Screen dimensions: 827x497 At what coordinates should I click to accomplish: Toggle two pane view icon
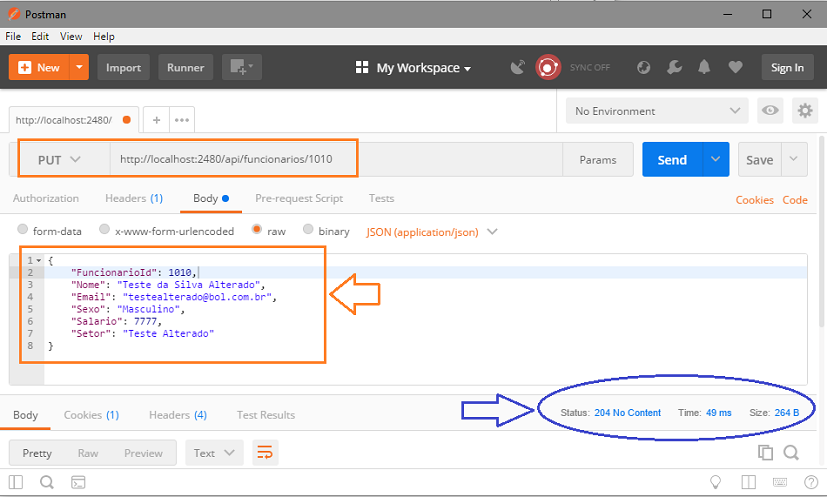pyautogui.click(x=748, y=482)
